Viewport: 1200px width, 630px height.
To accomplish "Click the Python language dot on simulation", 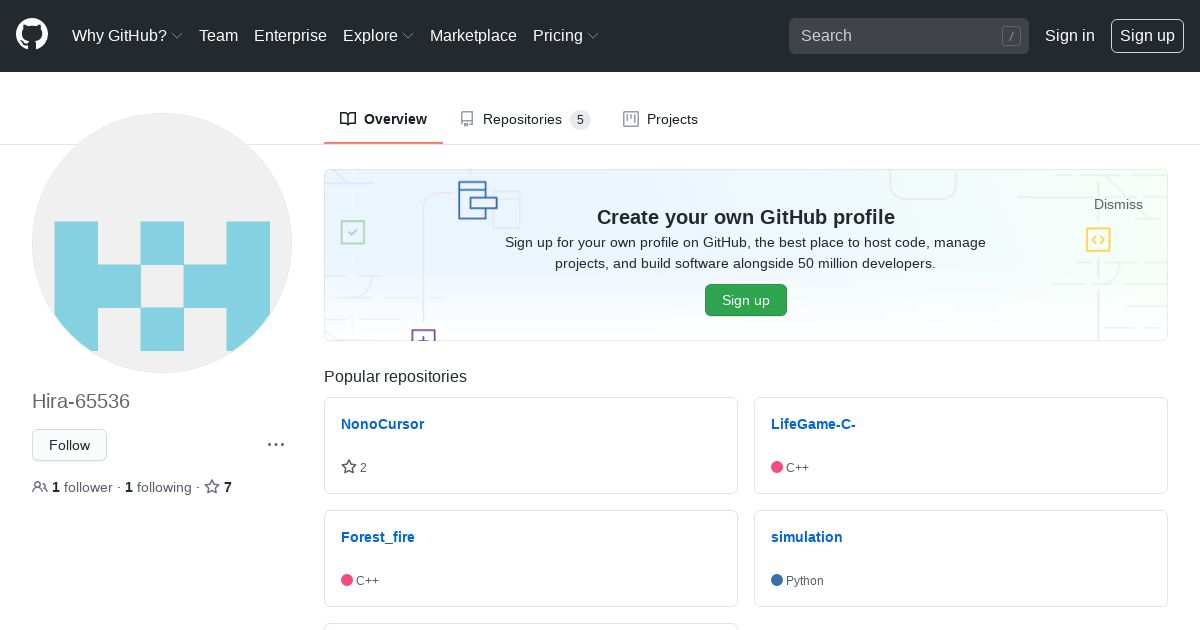I will [x=777, y=580].
